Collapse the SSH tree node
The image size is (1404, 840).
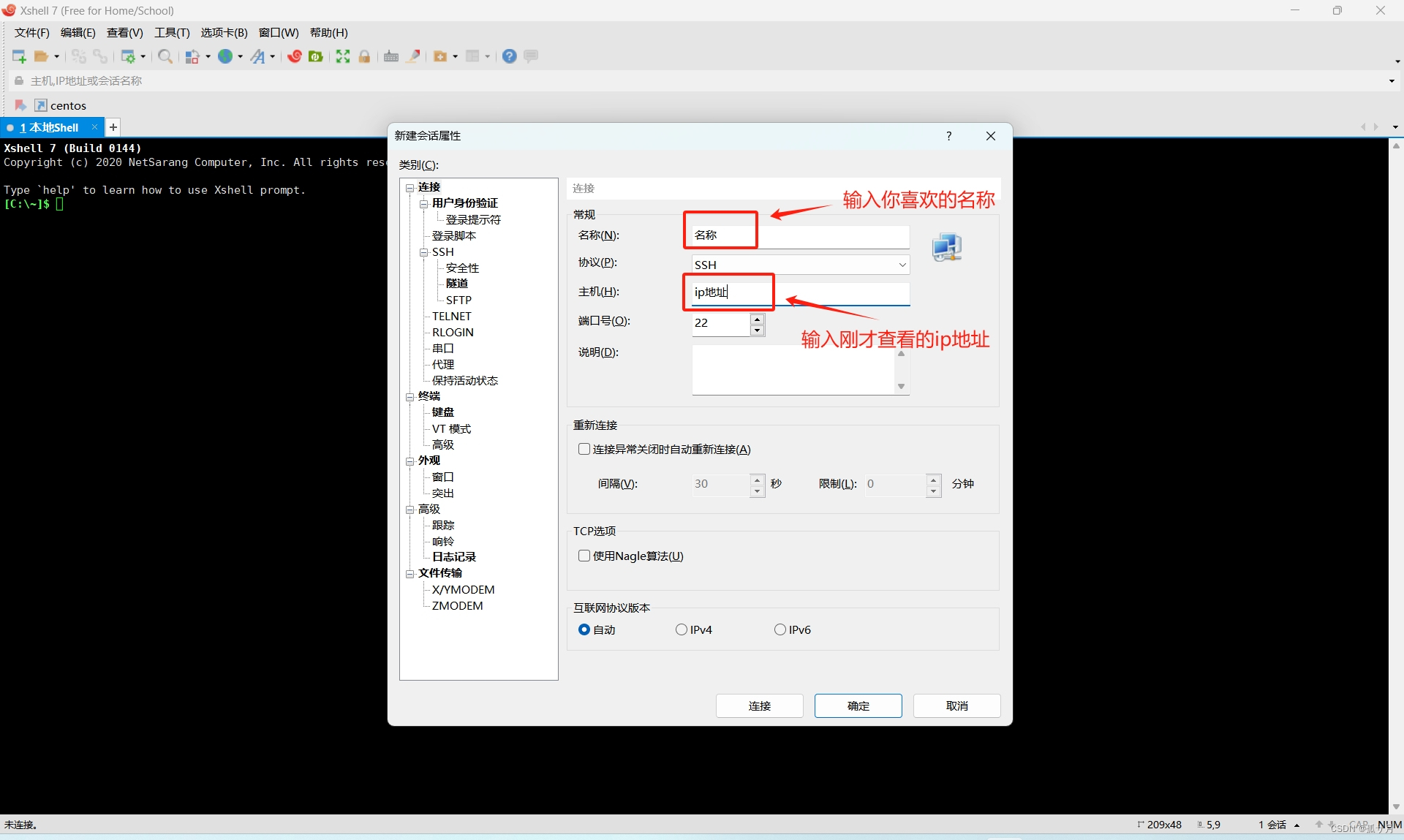pyautogui.click(x=423, y=252)
